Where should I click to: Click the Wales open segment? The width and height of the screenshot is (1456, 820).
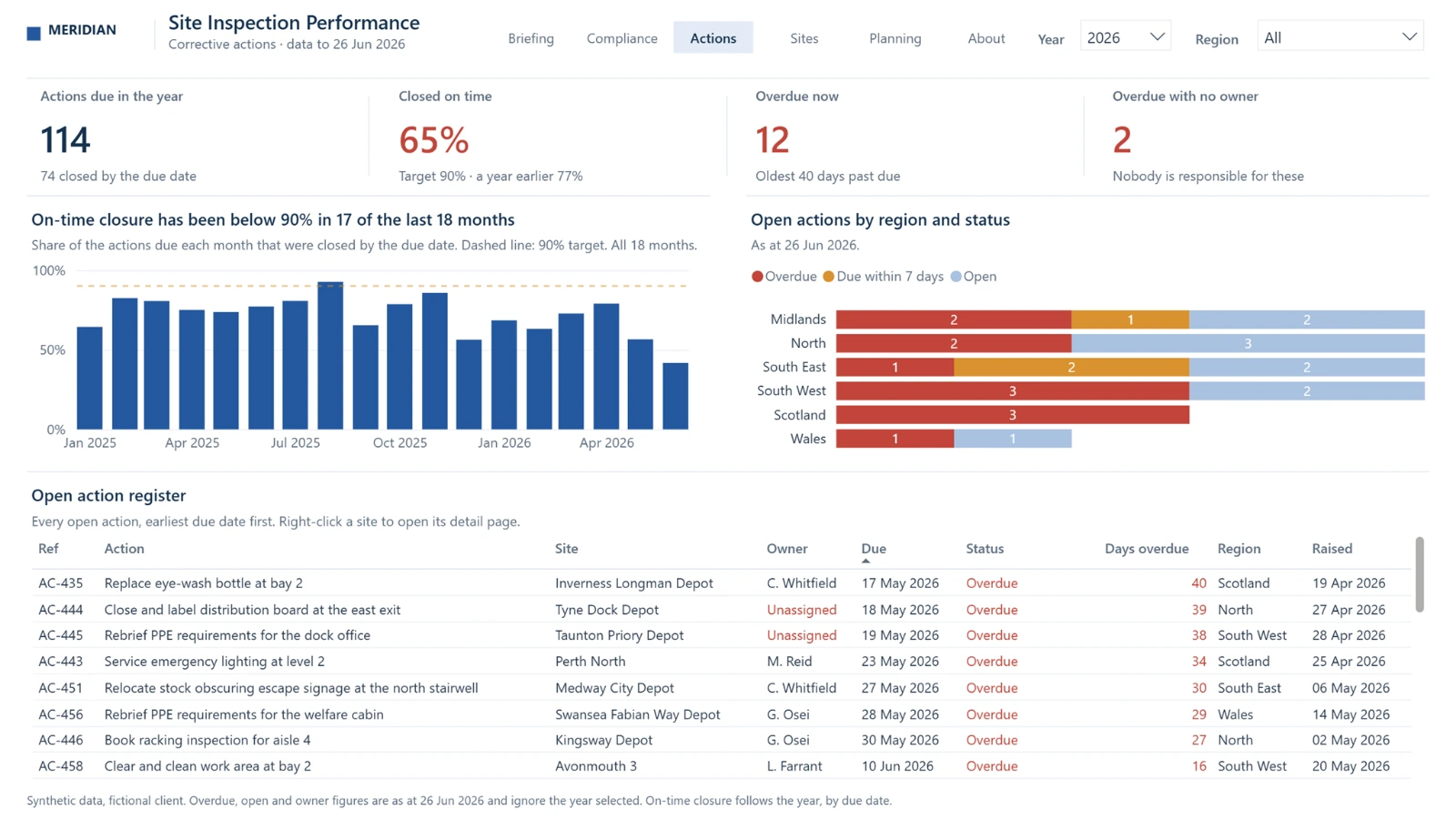1013,439
